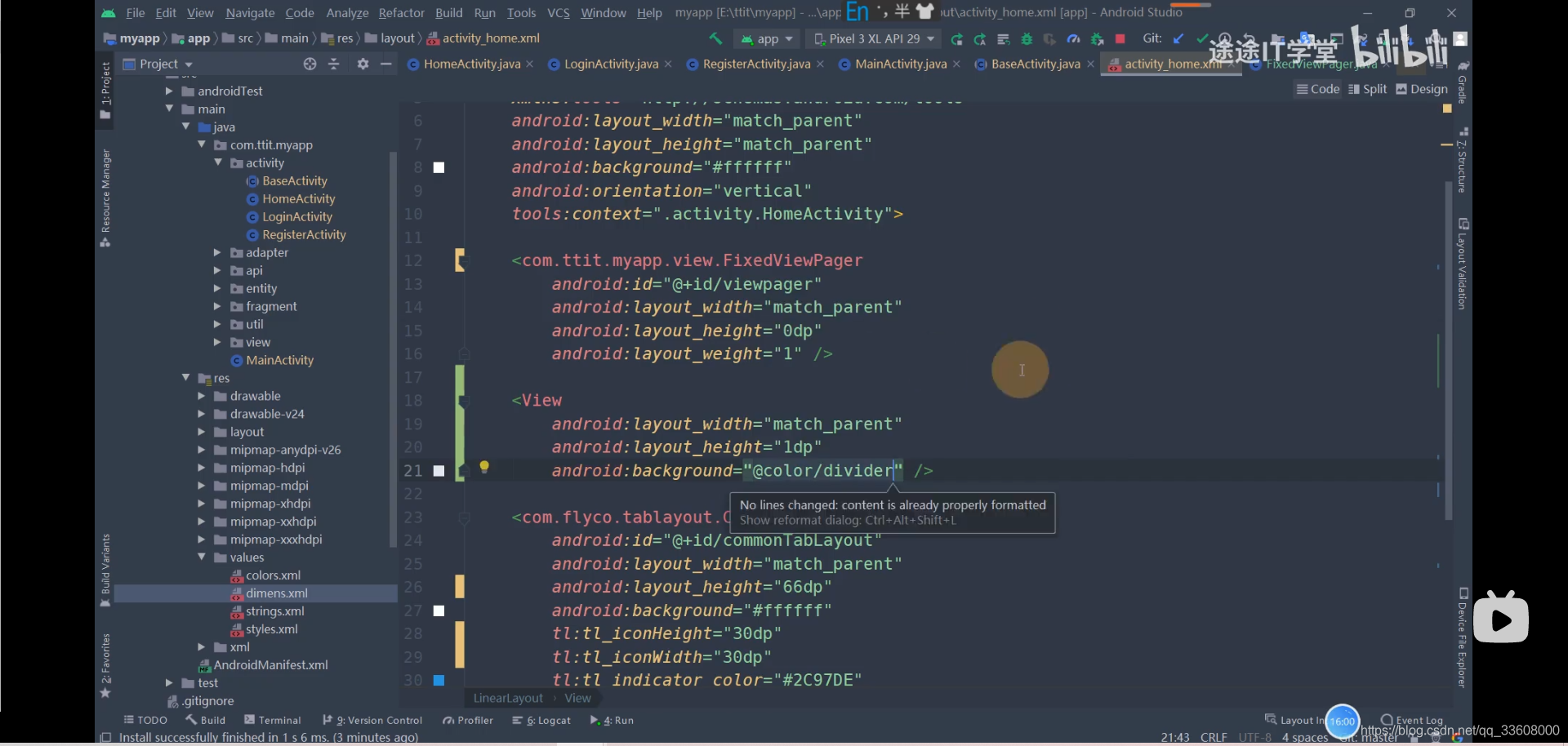Click the Profile app gauge icon
Image resolution: width=1568 pixels, height=746 pixels.
1073,39
